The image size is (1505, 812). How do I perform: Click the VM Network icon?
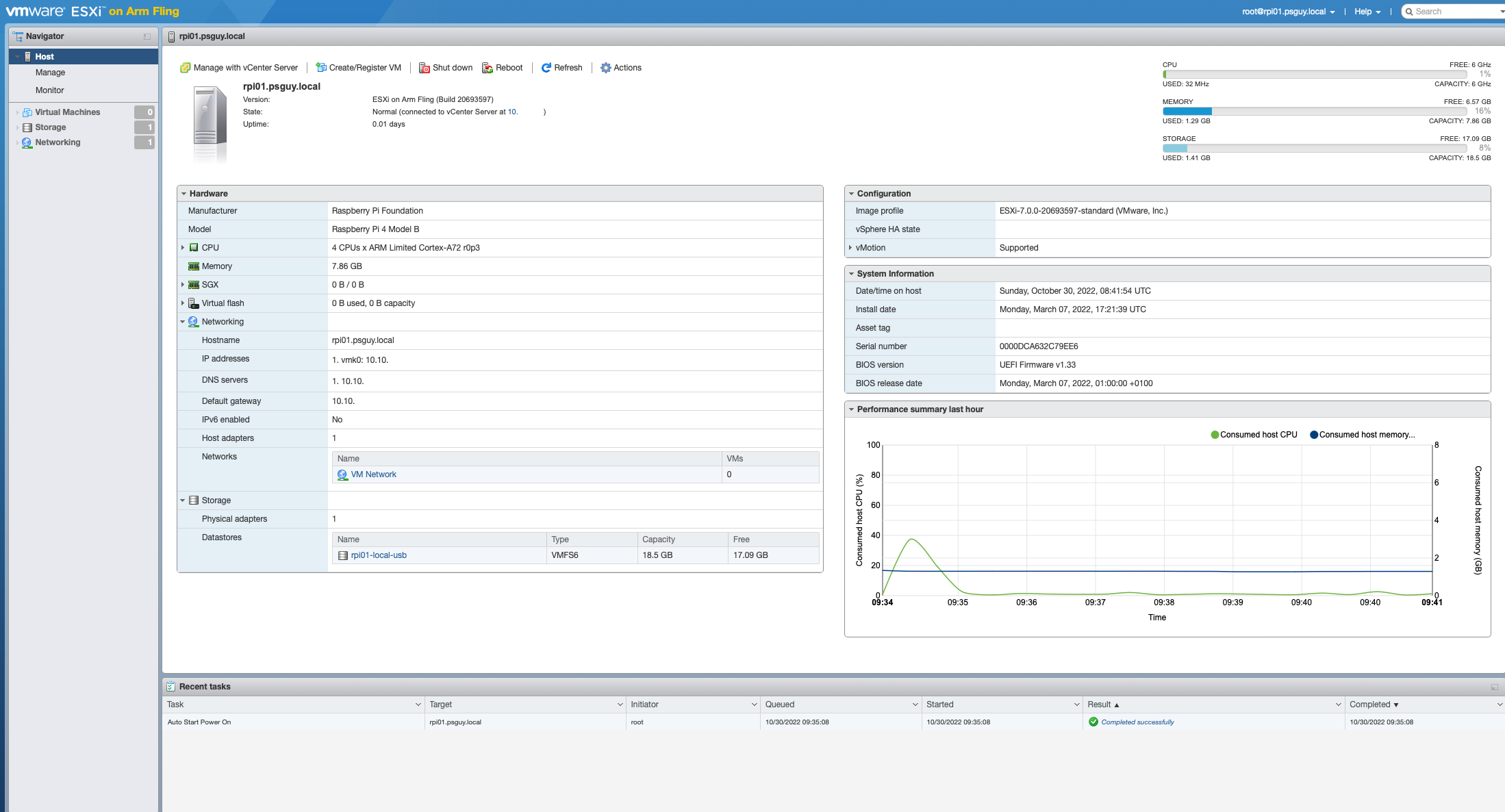pos(342,474)
